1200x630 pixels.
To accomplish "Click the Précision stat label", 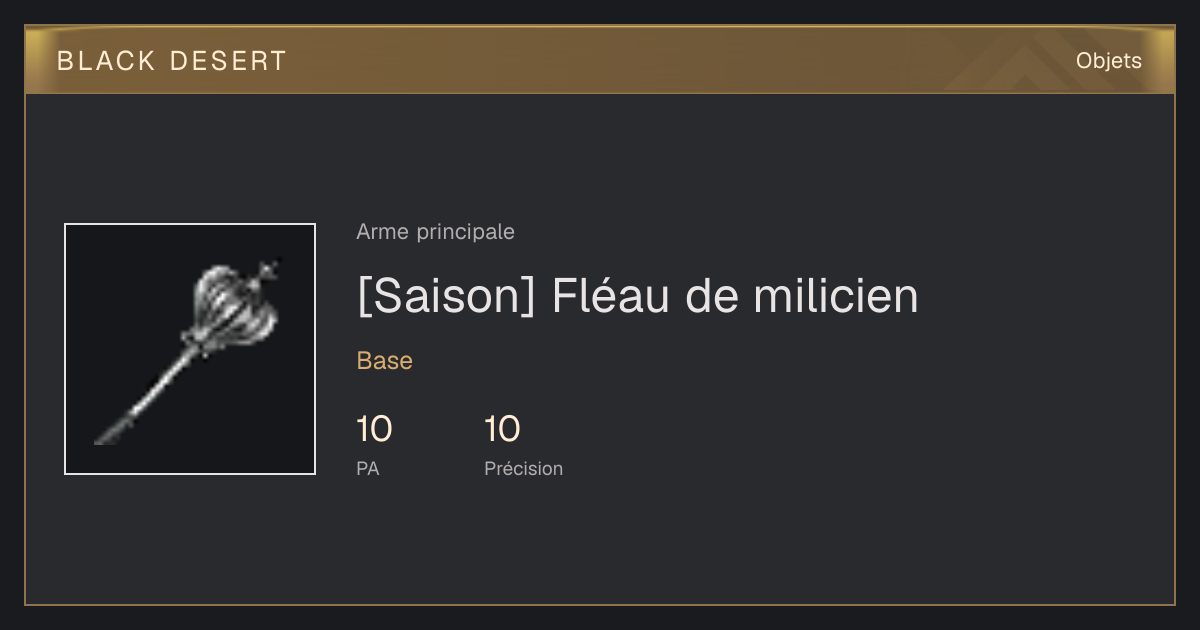I will pos(523,468).
